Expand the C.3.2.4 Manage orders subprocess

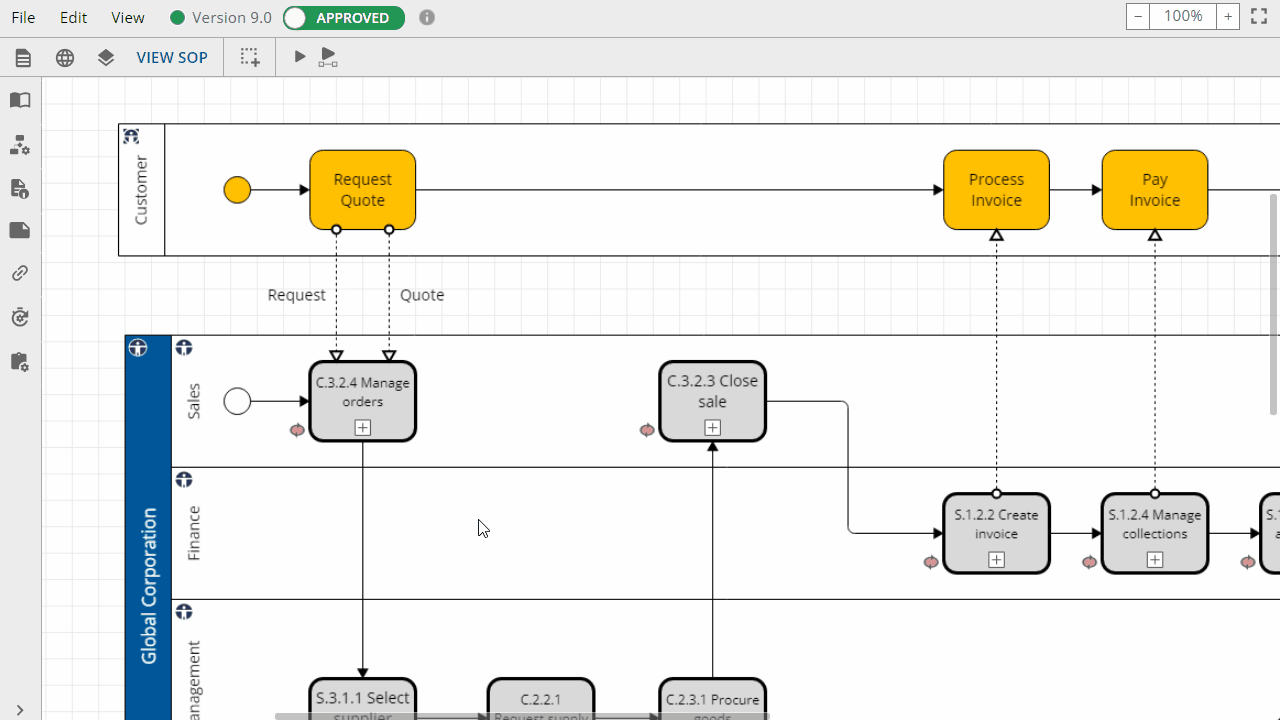(362, 428)
